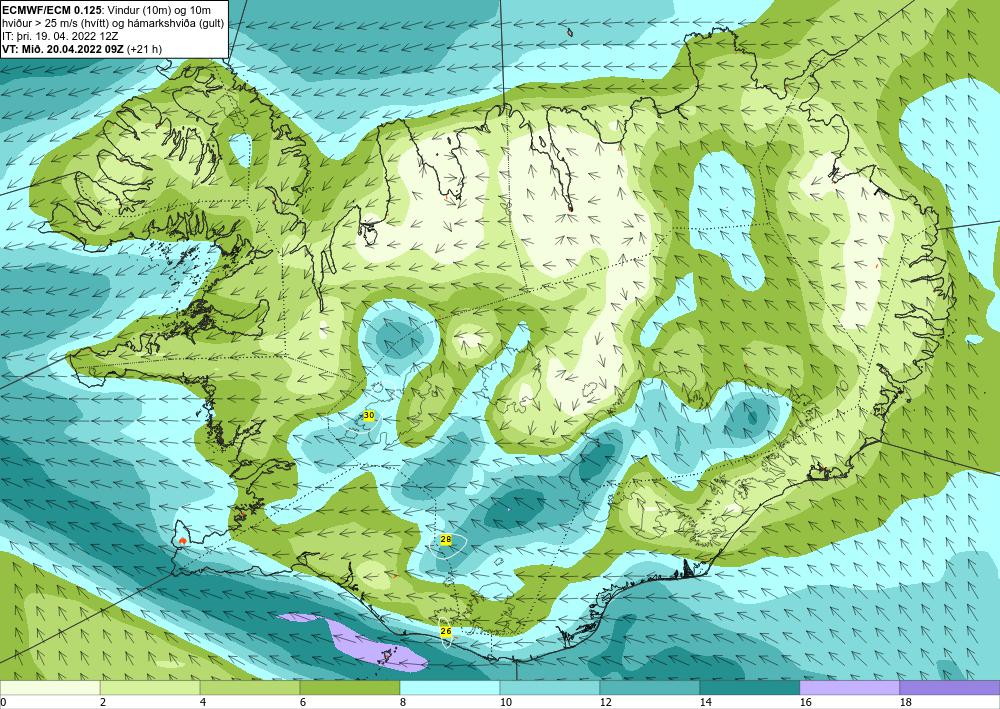1000x709 pixels.
Task: Click the VT: Mið. 20.04.2022 09Z line
Action: (82, 49)
